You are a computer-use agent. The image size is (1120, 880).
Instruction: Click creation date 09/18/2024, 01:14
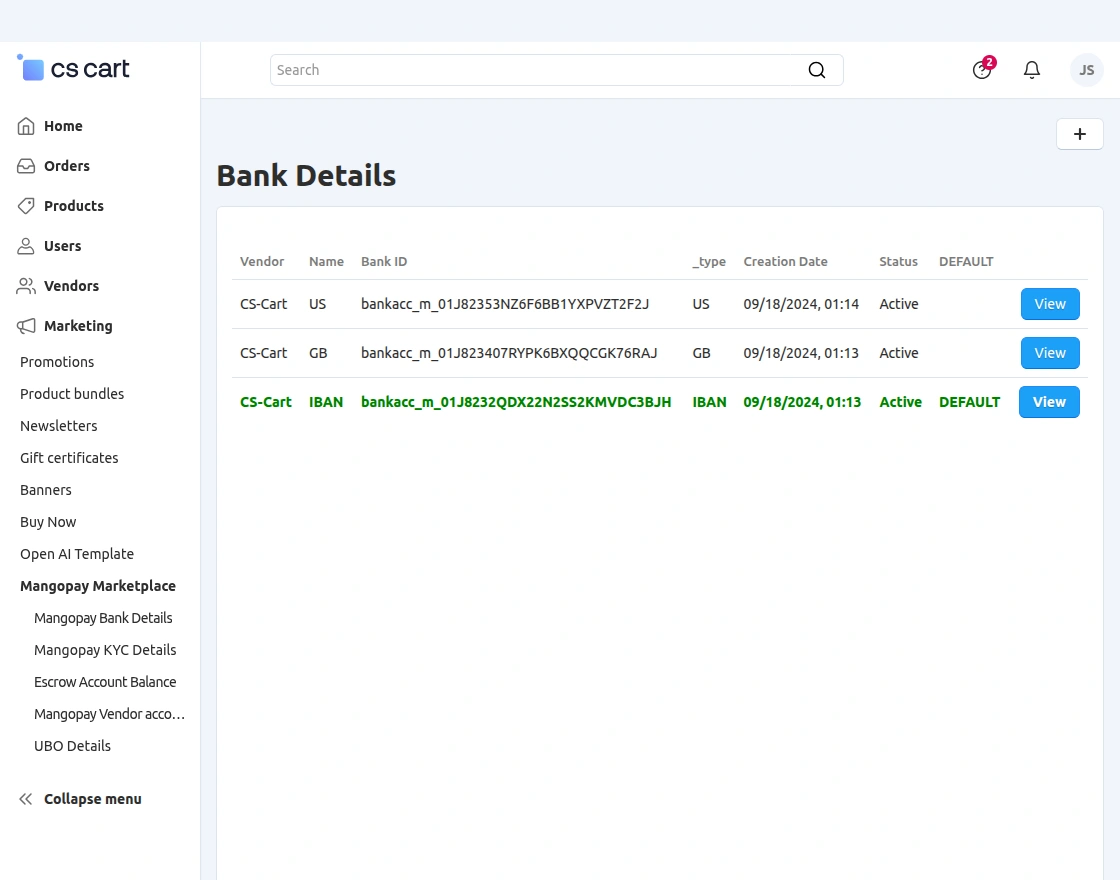tap(801, 304)
